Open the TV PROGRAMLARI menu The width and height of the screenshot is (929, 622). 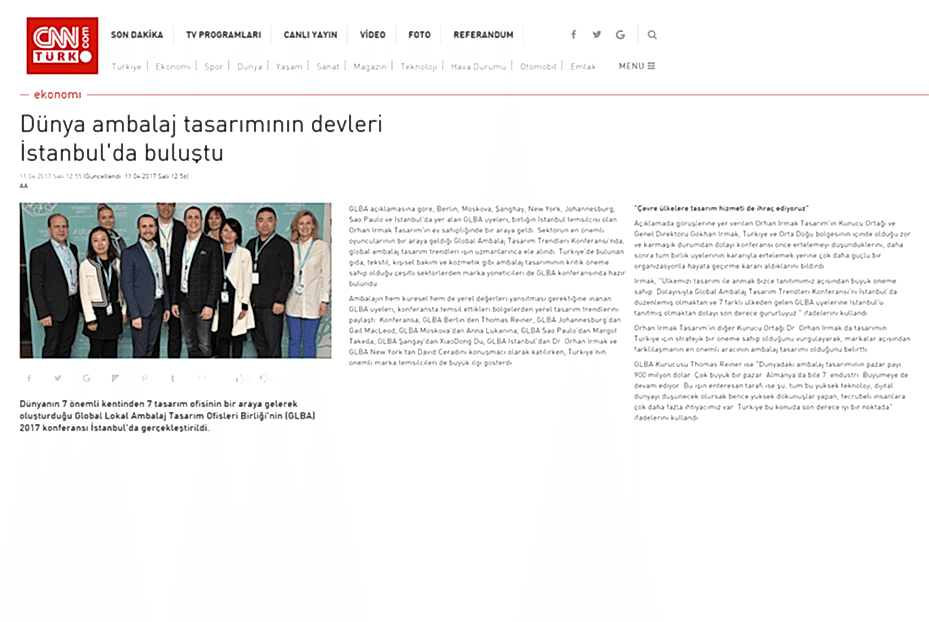tap(223, 35)
